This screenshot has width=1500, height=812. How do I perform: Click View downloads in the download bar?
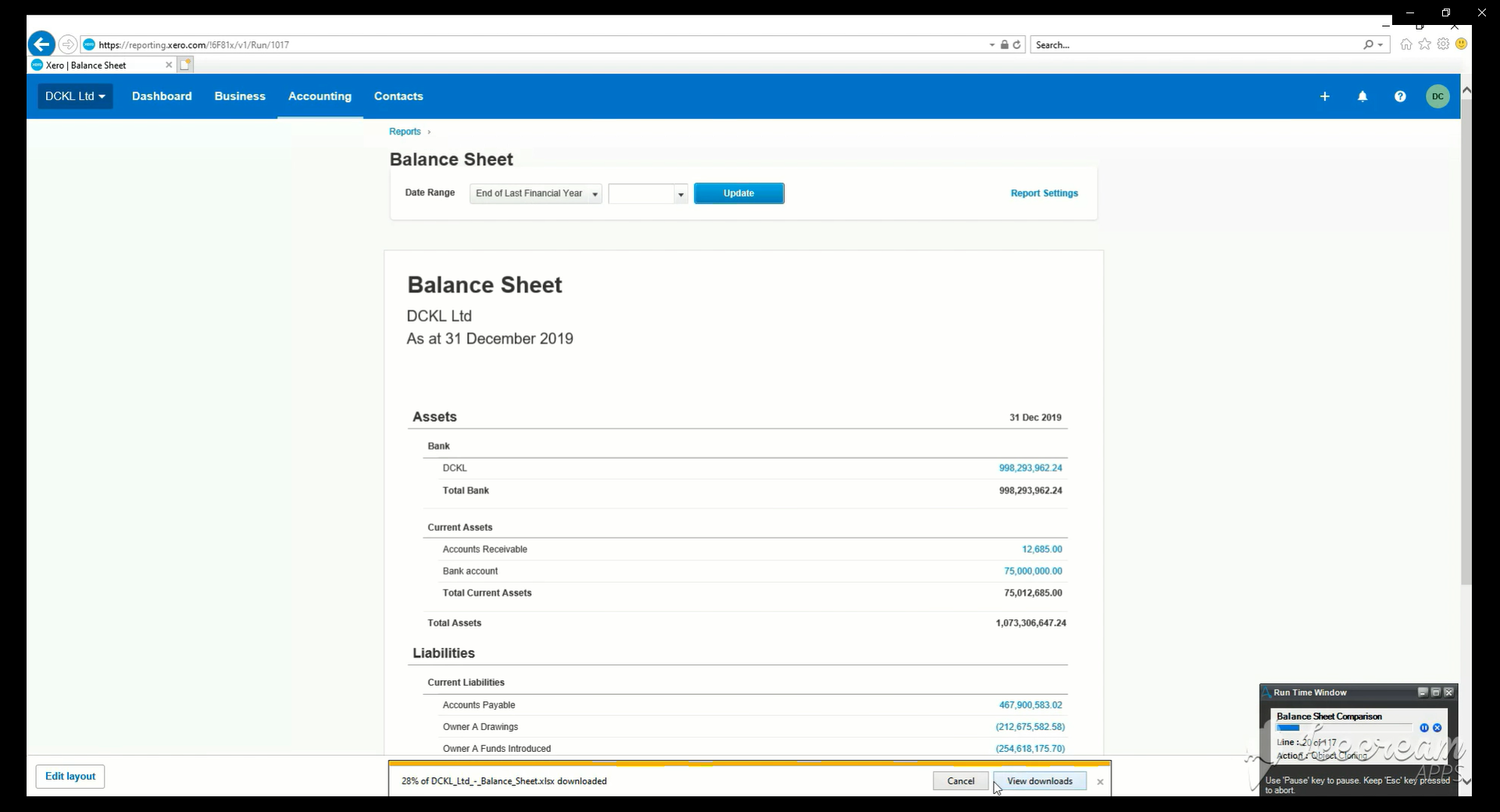coord(1039,781)
